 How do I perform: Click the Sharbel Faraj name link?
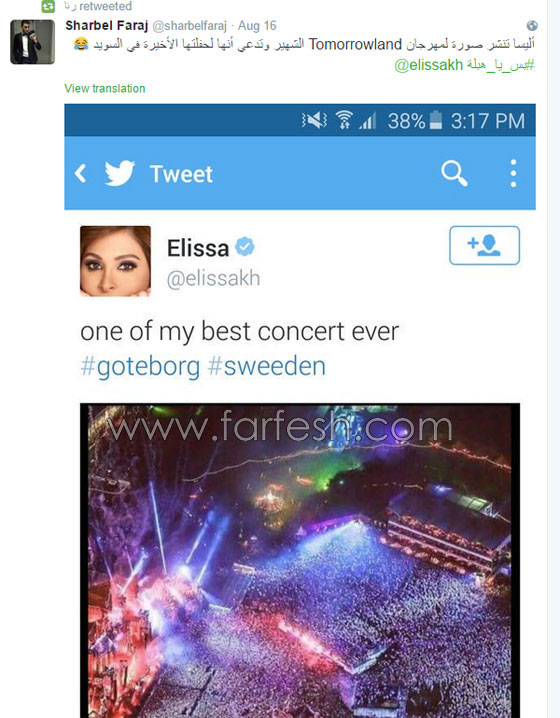[x=107, y=26]
